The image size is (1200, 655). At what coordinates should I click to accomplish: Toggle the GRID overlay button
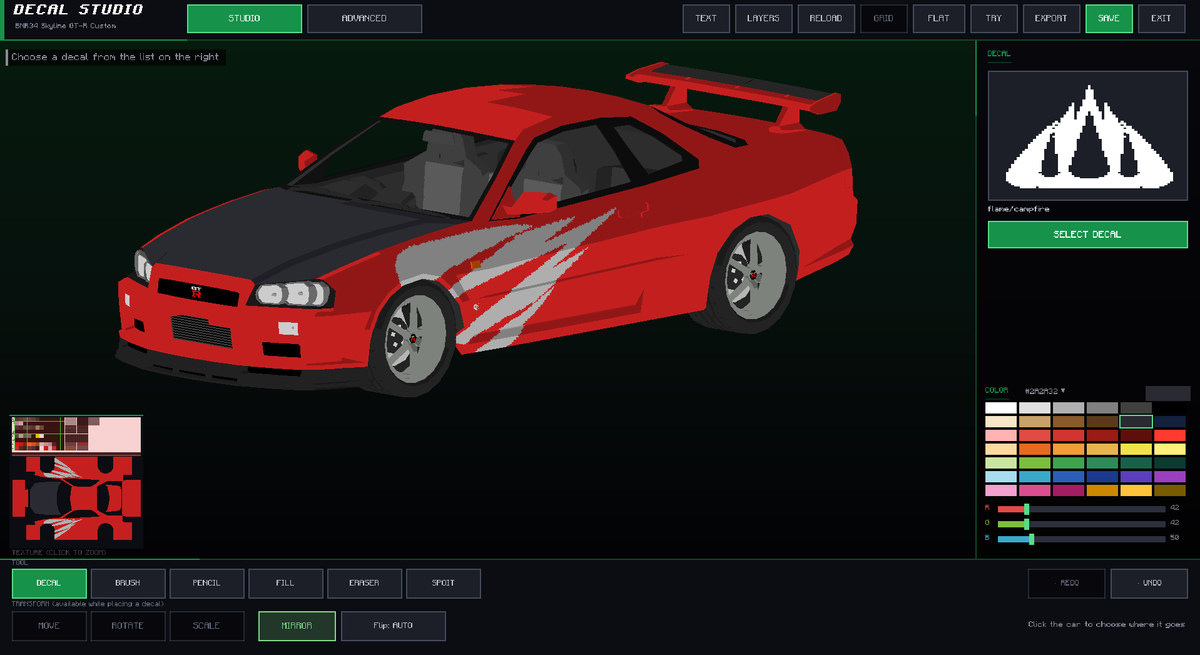tap(884, 18)
